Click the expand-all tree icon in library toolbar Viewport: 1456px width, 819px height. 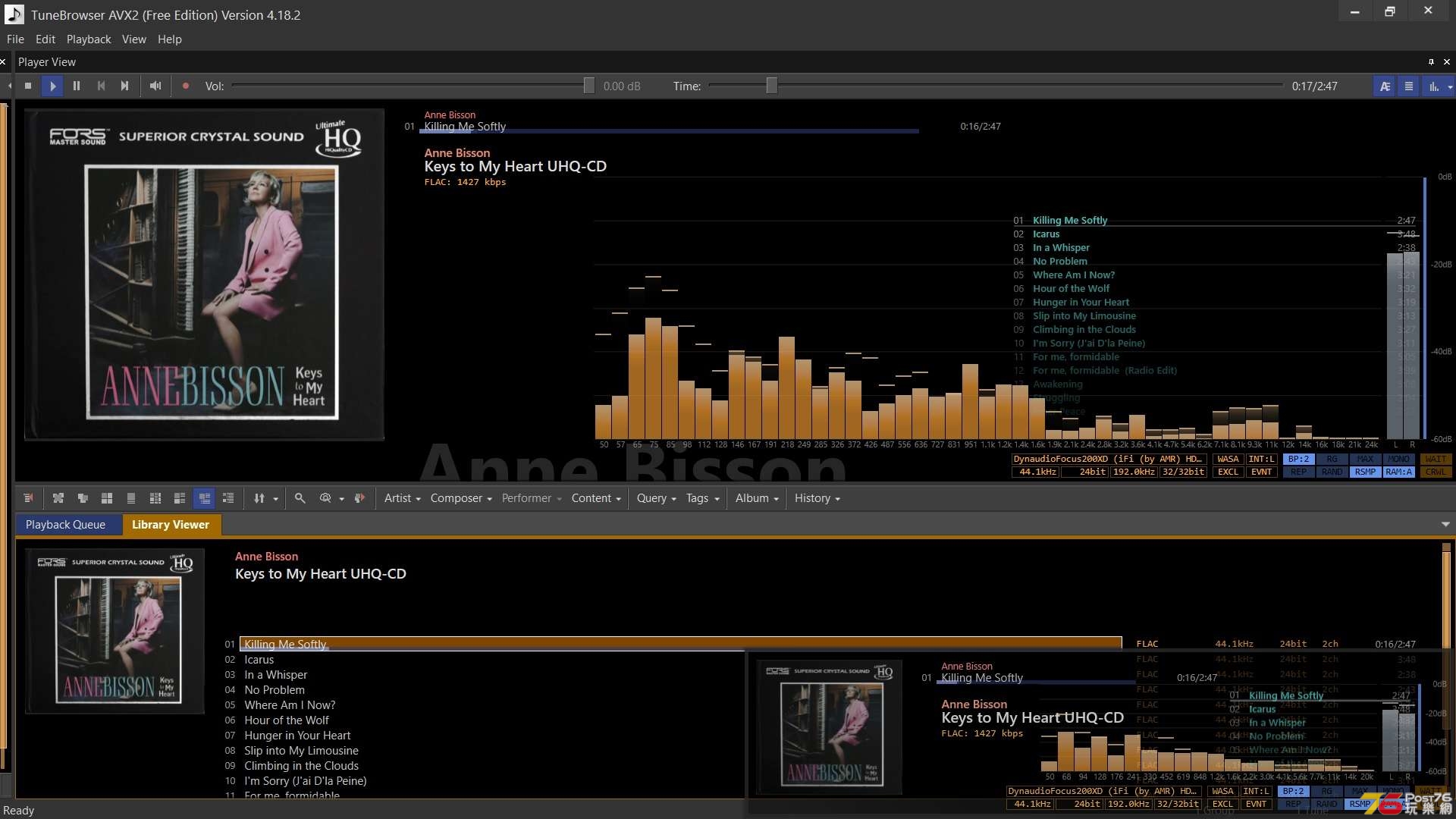pyautogui.click(x=58, y=498)
